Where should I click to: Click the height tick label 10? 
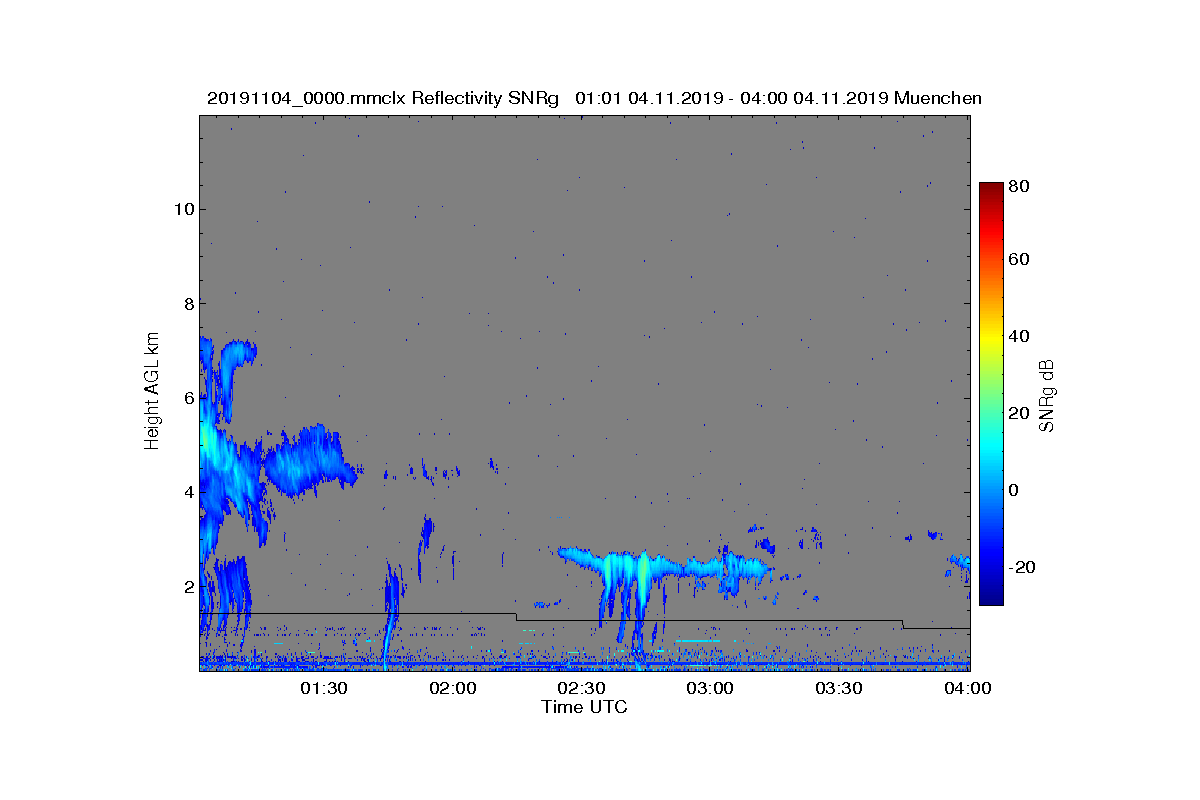click(182, 209)
